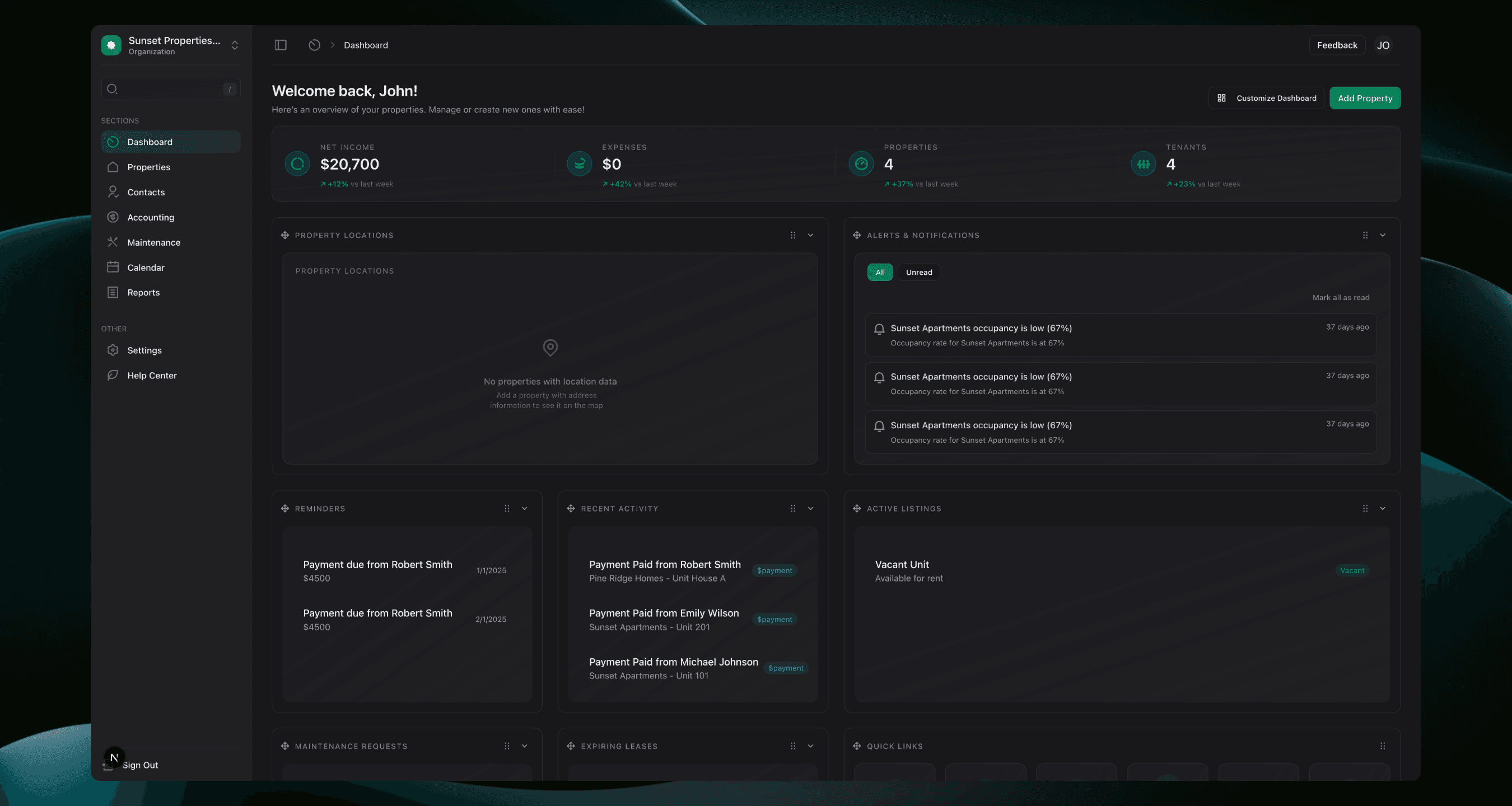Click $payment tag on Robert Smith activity

[x=774, y=571]
